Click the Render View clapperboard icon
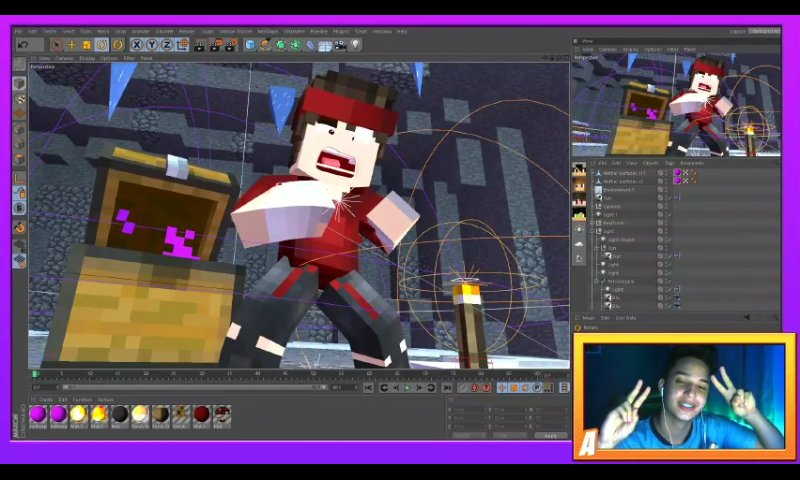800x480 pixels. (x=201, y=45)
